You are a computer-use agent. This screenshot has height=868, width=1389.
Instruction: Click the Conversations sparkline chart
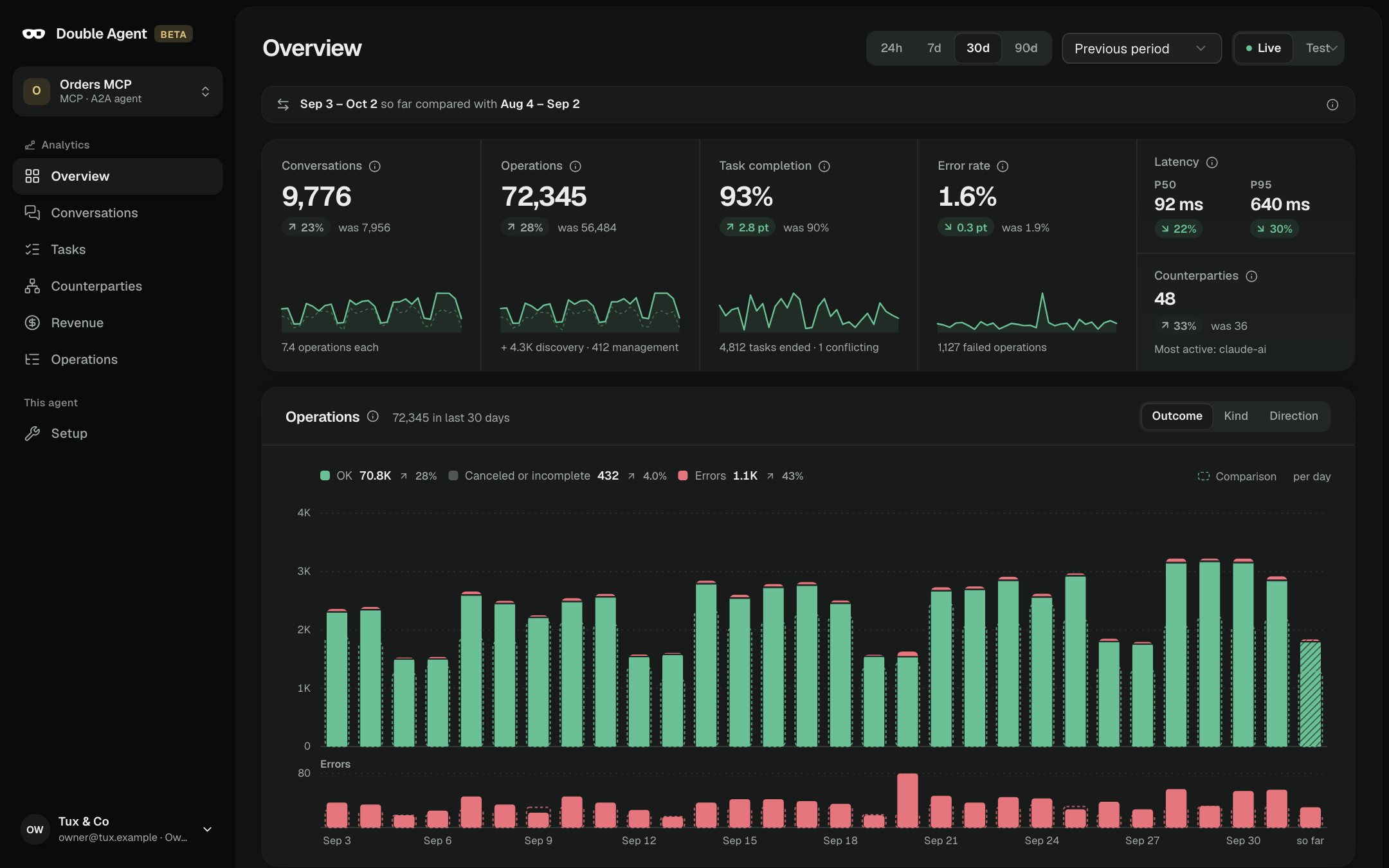tap(371, 312)
